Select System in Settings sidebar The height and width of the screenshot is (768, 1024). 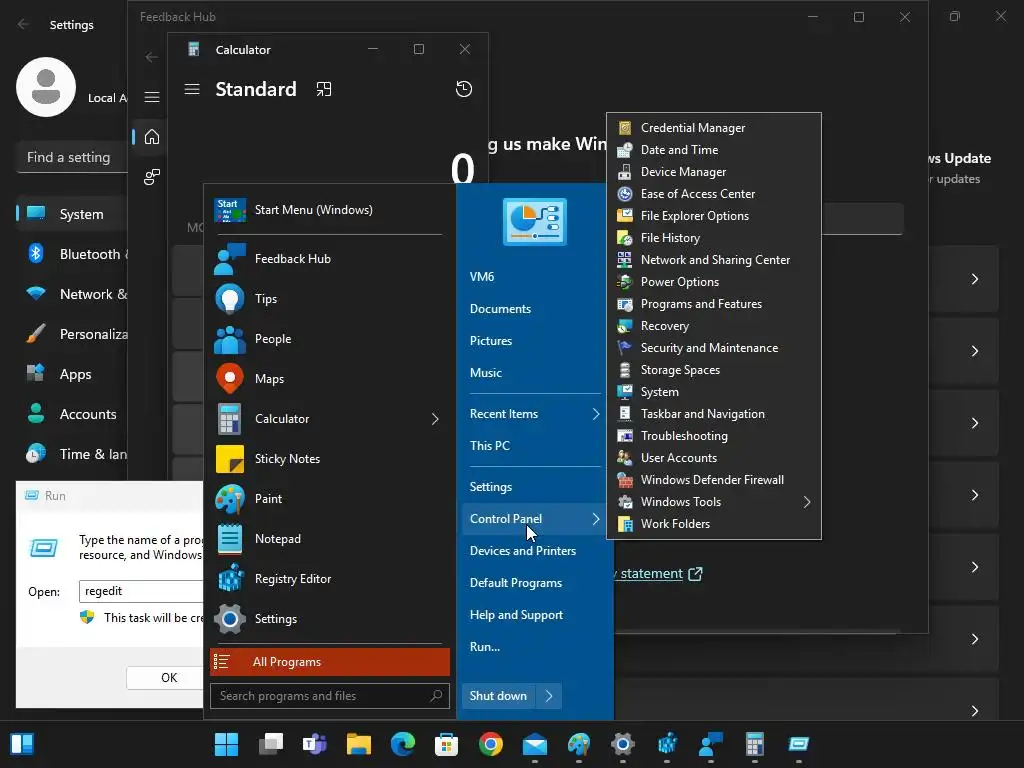tap(72, 214)
